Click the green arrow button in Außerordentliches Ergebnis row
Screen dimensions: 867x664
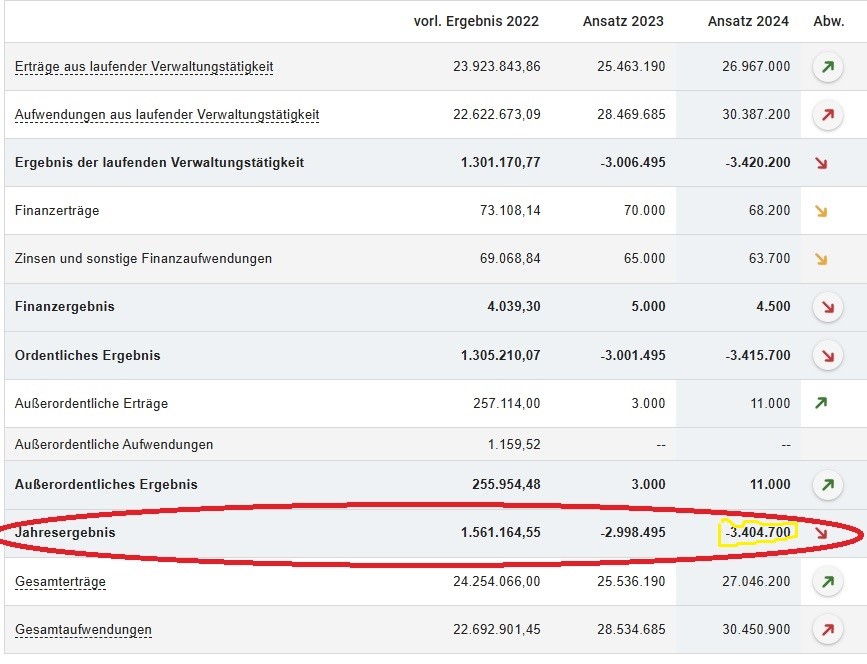[827, 485]
